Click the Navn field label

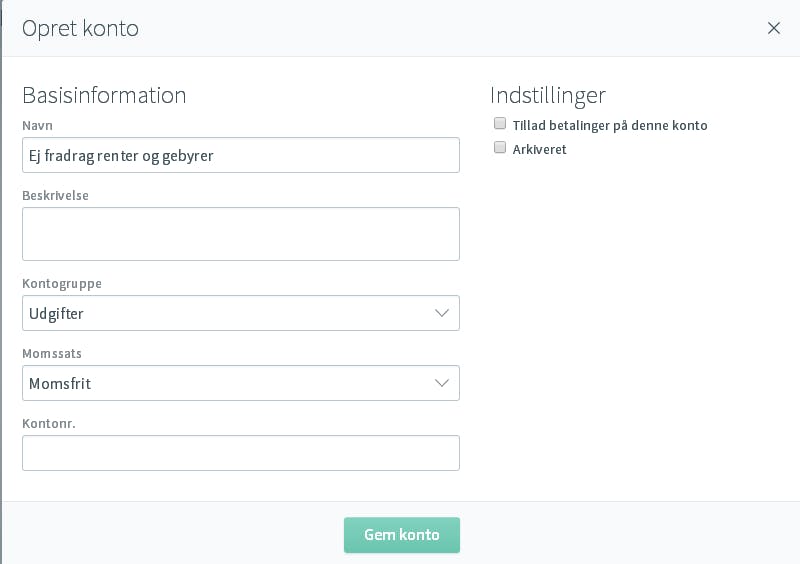pyautogui.click(x=37, y=126)
